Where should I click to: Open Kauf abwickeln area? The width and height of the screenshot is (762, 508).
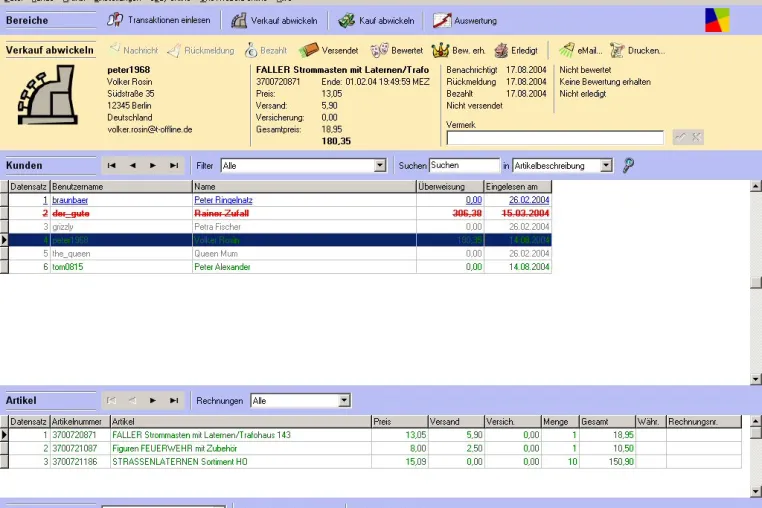coord(377,20)
